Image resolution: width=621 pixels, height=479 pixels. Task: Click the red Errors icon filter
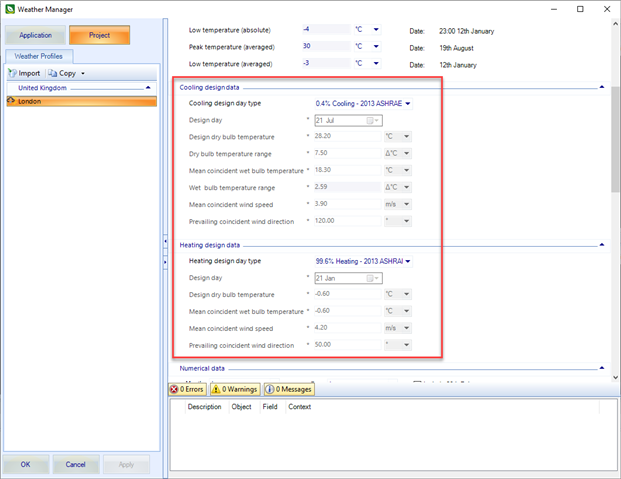pyautogui.click(x=174, y=389)
